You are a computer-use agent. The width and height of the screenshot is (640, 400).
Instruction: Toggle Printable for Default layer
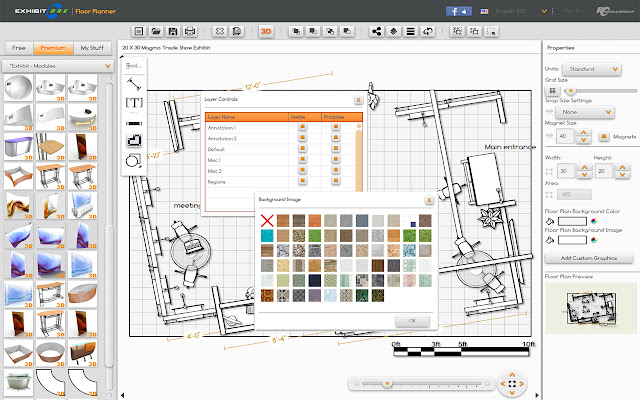336,149
